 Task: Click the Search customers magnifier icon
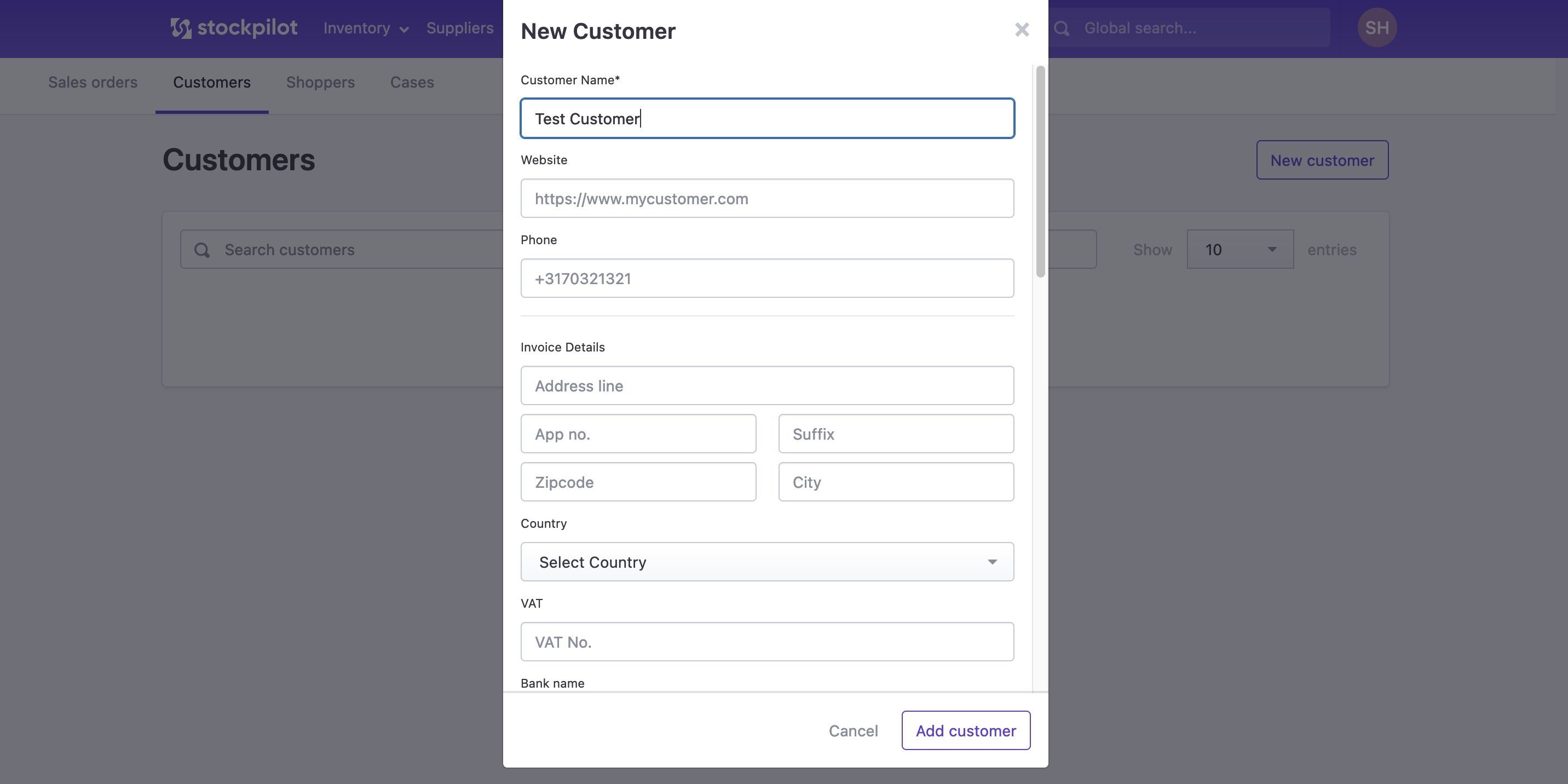(202, 250)
